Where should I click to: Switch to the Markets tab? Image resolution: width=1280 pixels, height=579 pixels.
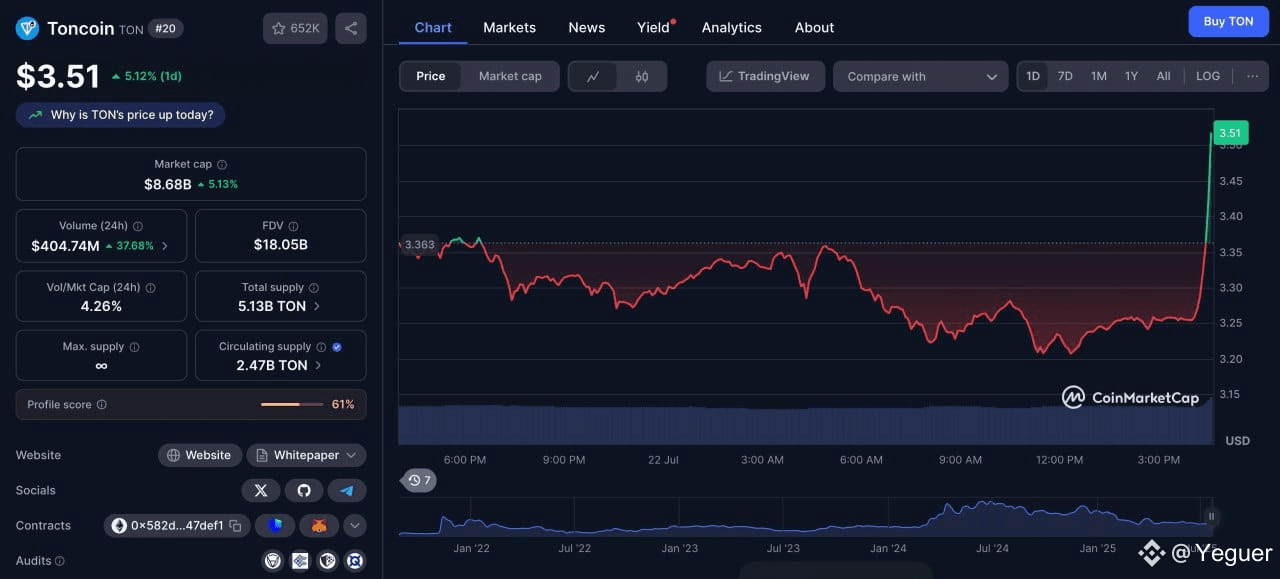[510, 27]
